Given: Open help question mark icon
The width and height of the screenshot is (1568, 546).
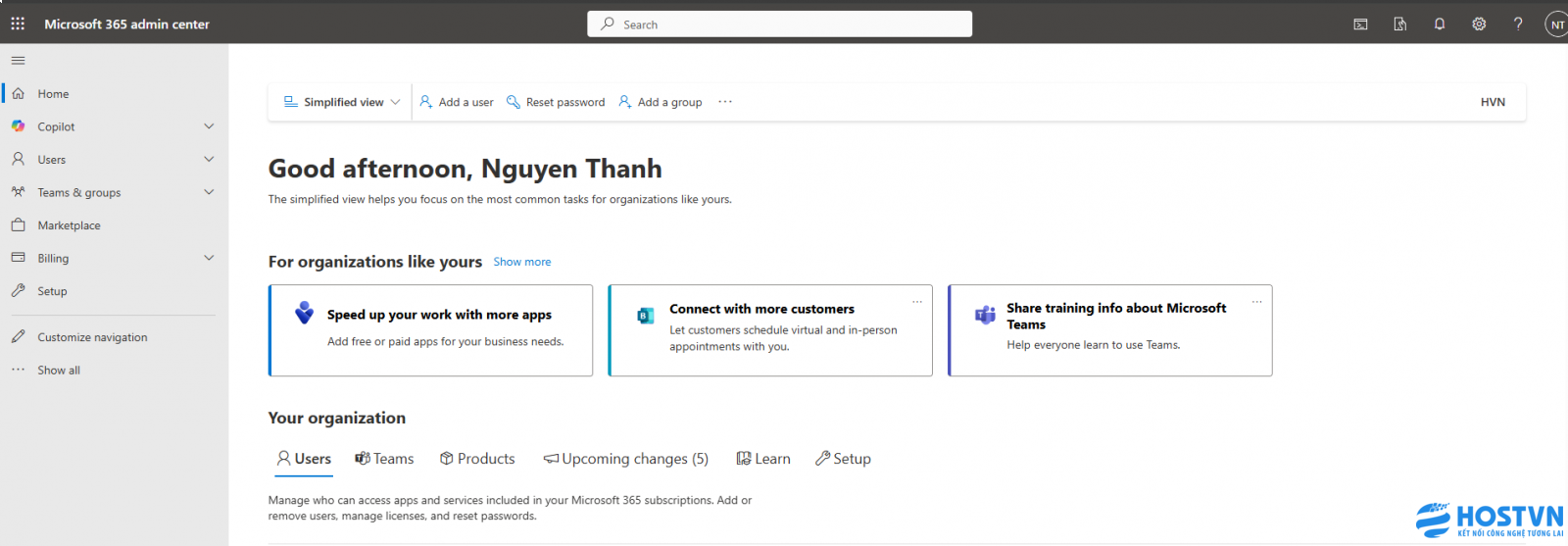Looking at the screenshot, I should click(x=1518, y=25).
